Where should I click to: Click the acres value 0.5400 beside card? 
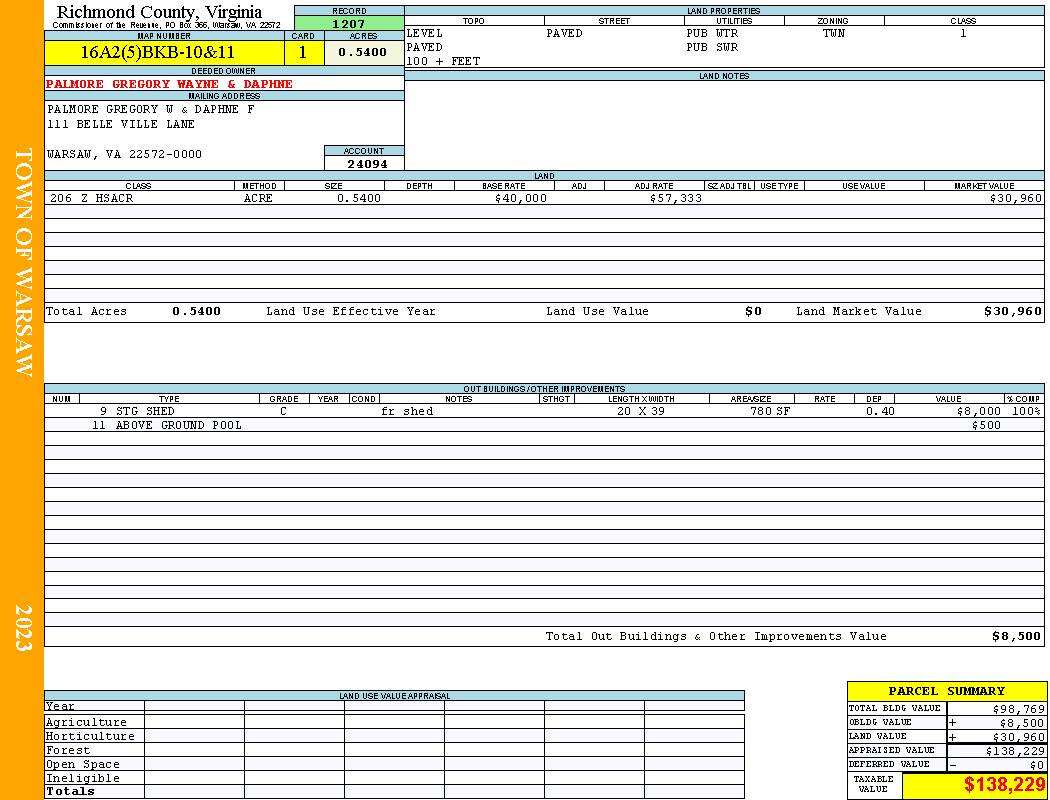(x=362, y=52)
